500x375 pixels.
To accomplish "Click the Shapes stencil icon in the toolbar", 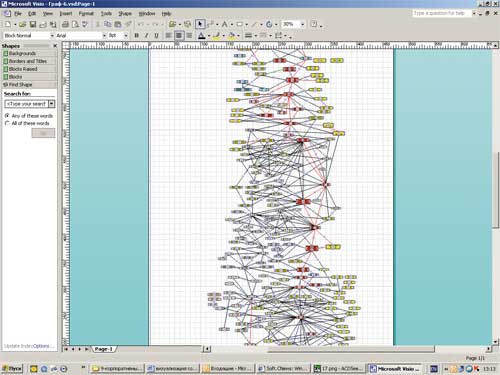I will [x=172, y=24].
